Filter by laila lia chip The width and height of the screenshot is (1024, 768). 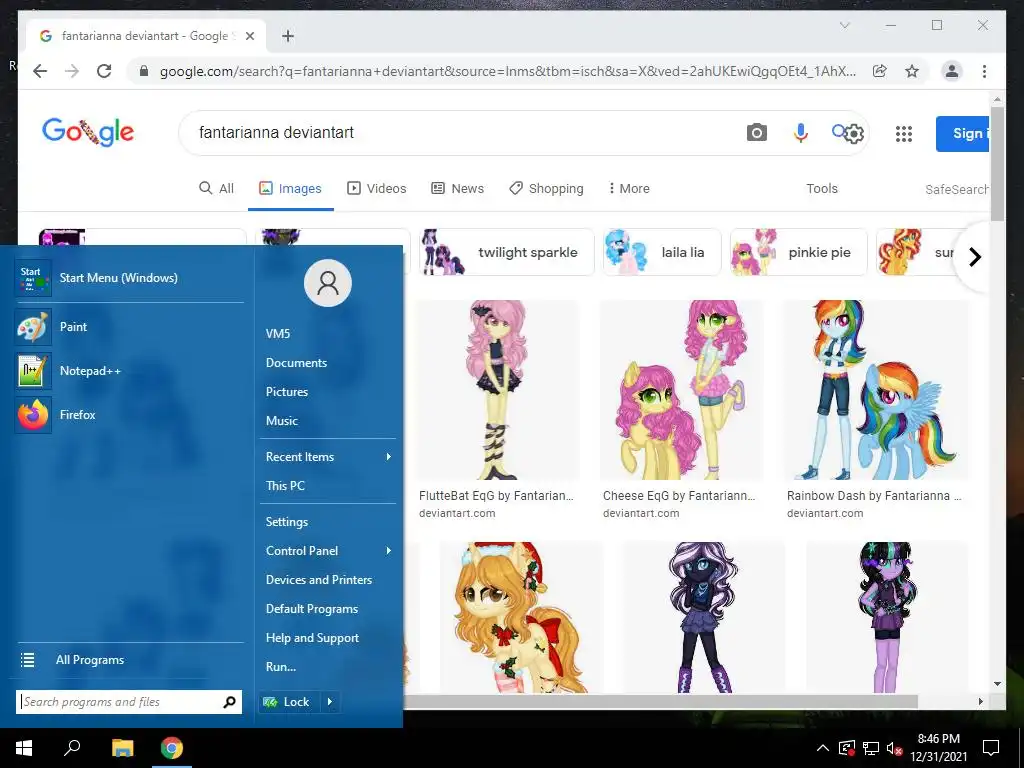(x=662, y=252)
